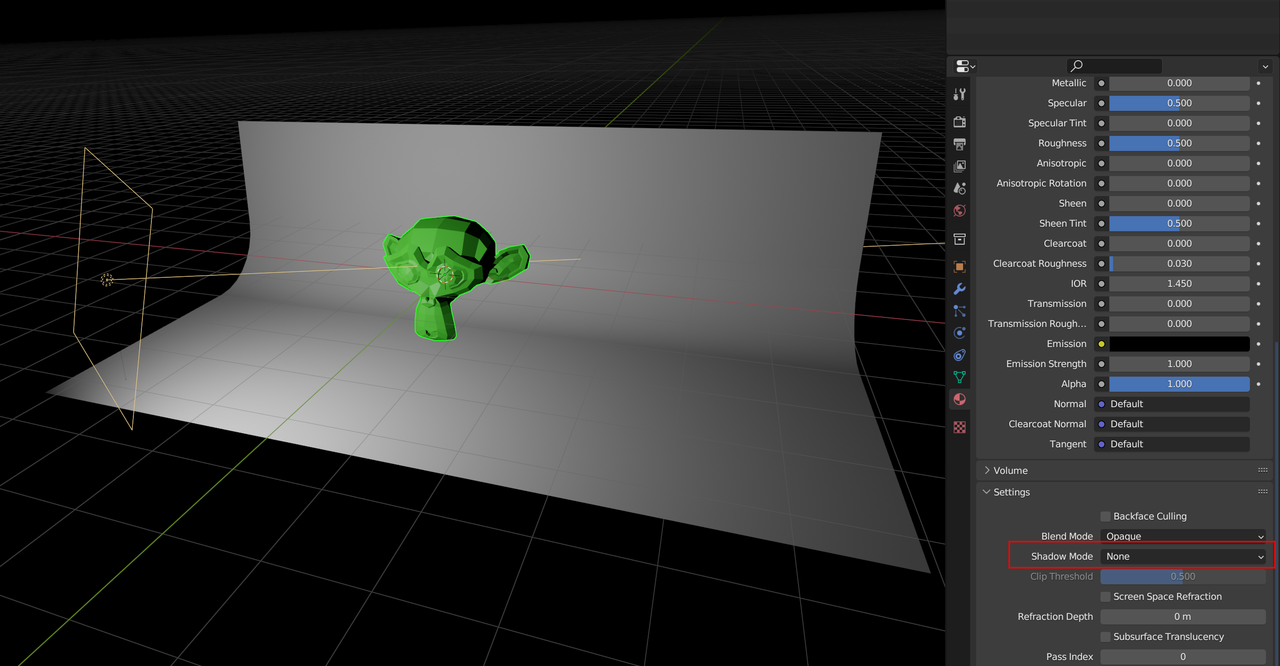Click the Emission Strength value field
Screen dimensions: 1280x666
(1179, 364)
